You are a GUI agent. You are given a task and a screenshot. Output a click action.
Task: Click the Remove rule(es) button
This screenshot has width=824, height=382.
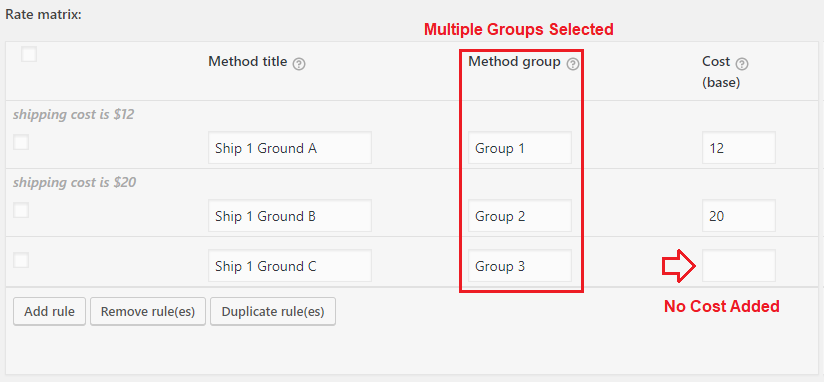pos(148,312)
